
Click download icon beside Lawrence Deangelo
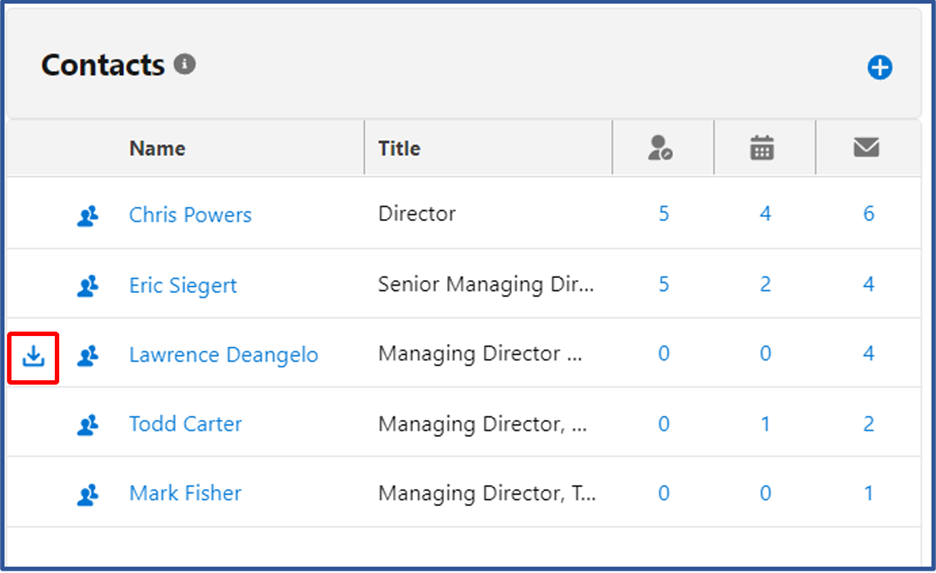(33, 356)
